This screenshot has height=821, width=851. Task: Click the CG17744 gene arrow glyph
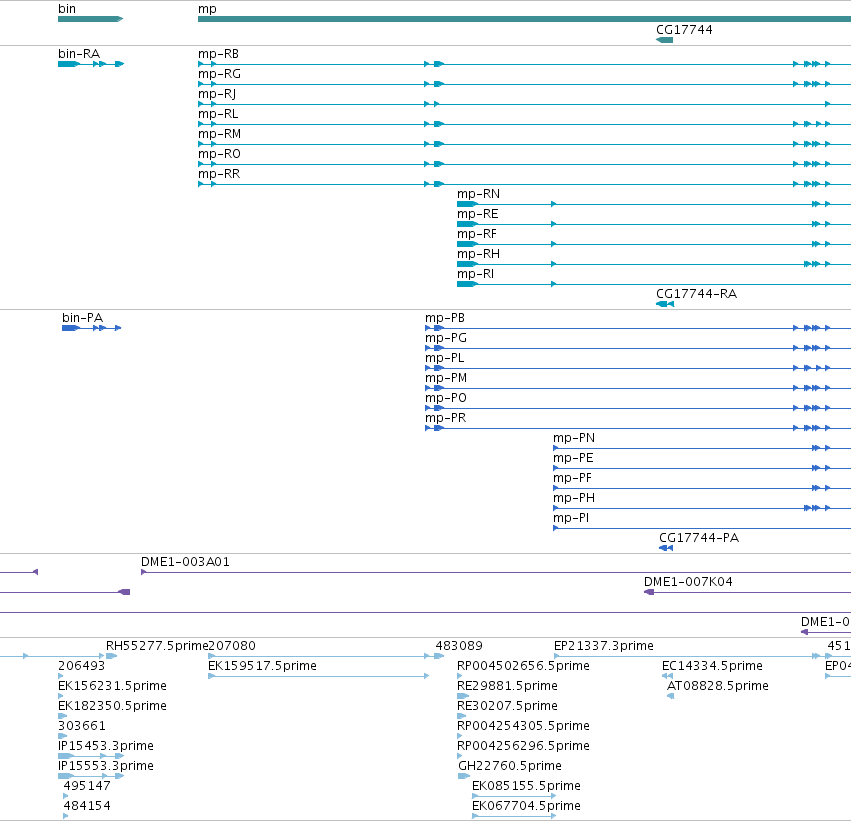click(x=664, y=40)
